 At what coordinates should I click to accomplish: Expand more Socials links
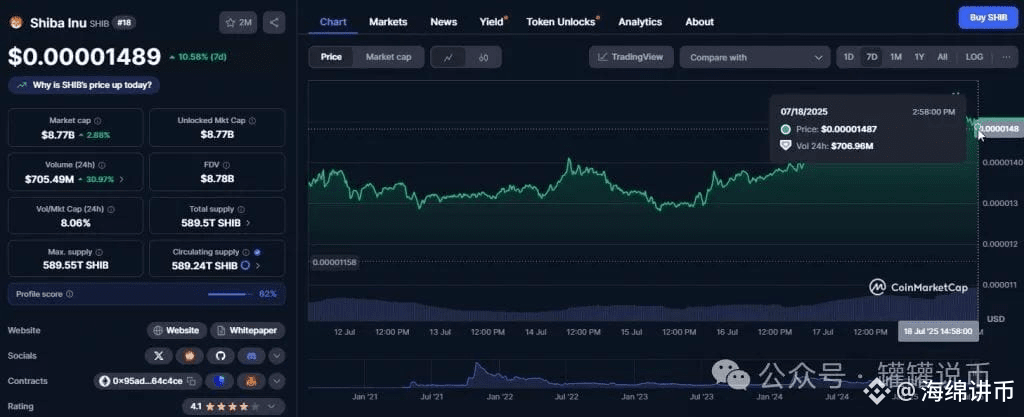[x=277, y=356]
